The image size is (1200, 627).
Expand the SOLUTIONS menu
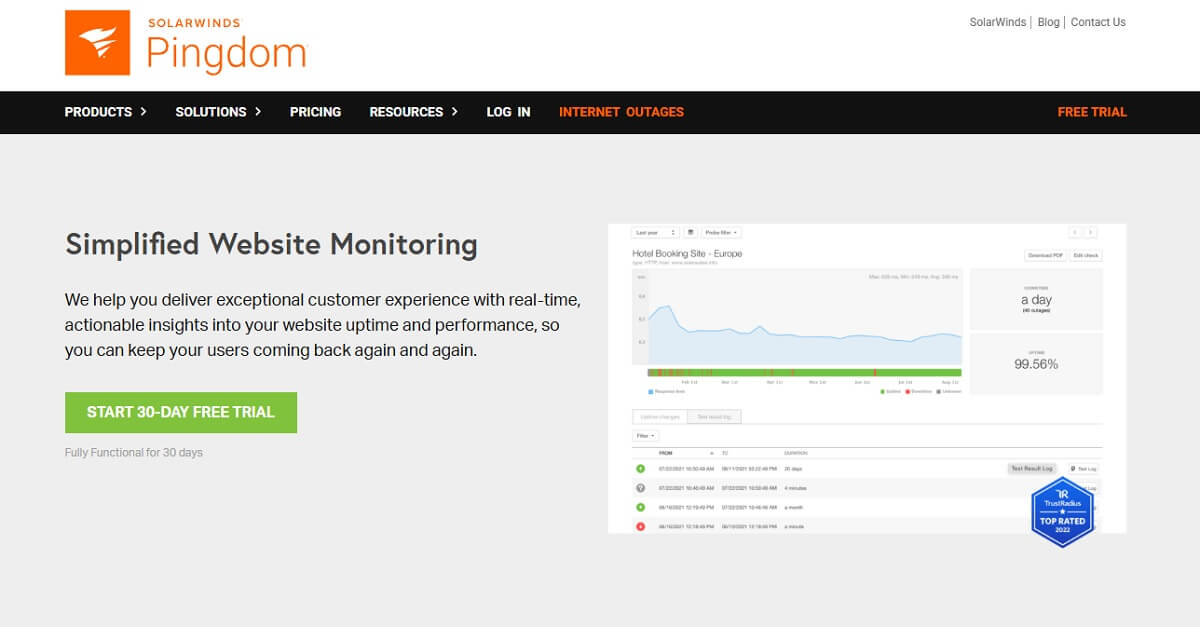(x=218, y=112)
